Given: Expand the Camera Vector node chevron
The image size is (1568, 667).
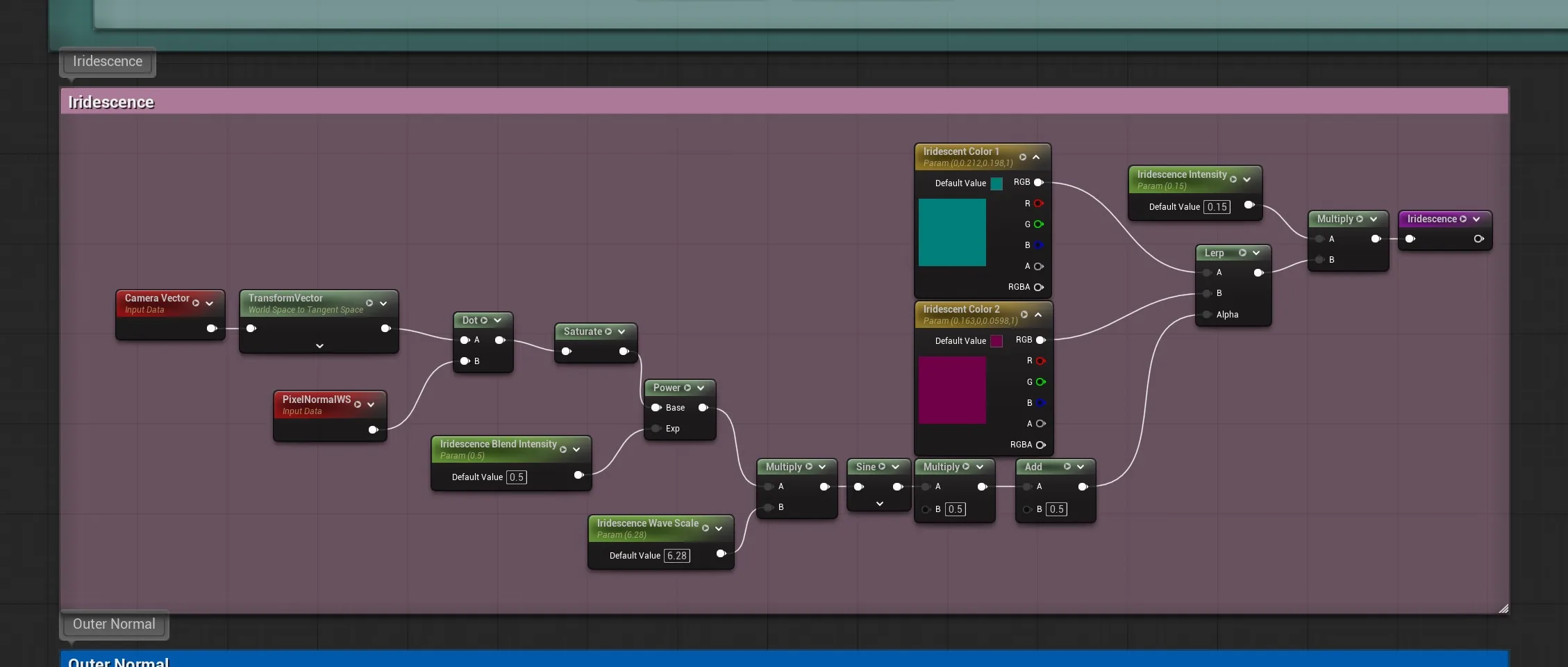Looking at the screenshot, I should tap(209, 304).
